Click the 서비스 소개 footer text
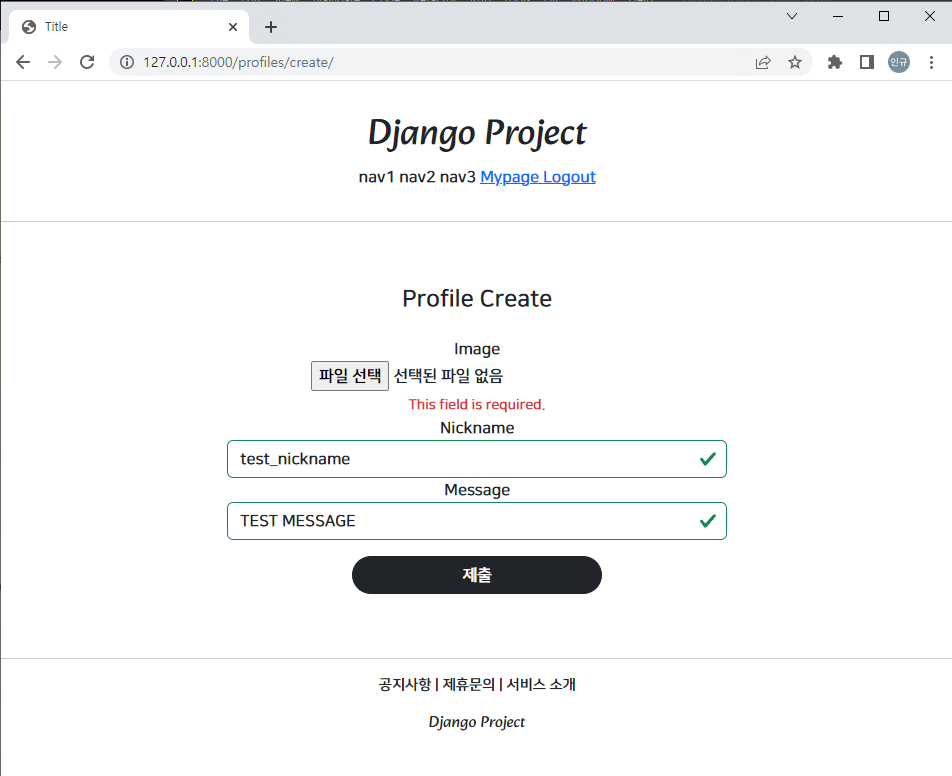This screenshot has height=776, width=952. point(541,684)
